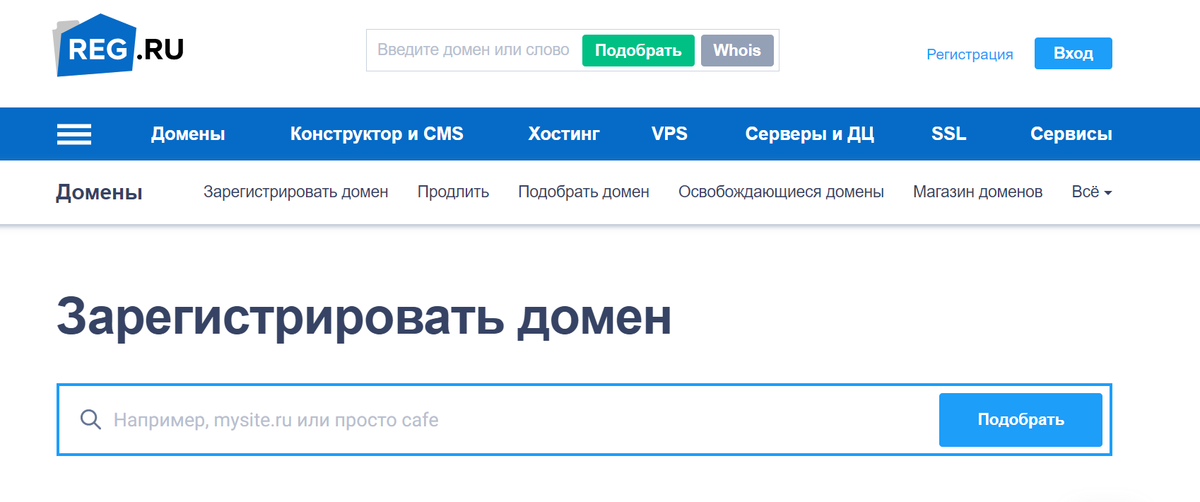Click the Зарегистрировать домен page title
The image size is (1200, 502).
(x=364, y=317)
